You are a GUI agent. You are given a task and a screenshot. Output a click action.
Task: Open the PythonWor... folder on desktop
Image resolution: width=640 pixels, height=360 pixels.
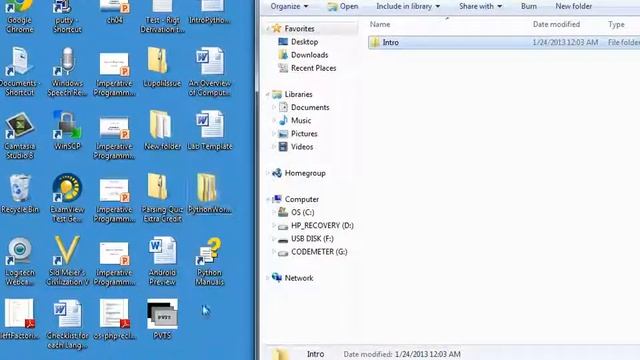210,194
